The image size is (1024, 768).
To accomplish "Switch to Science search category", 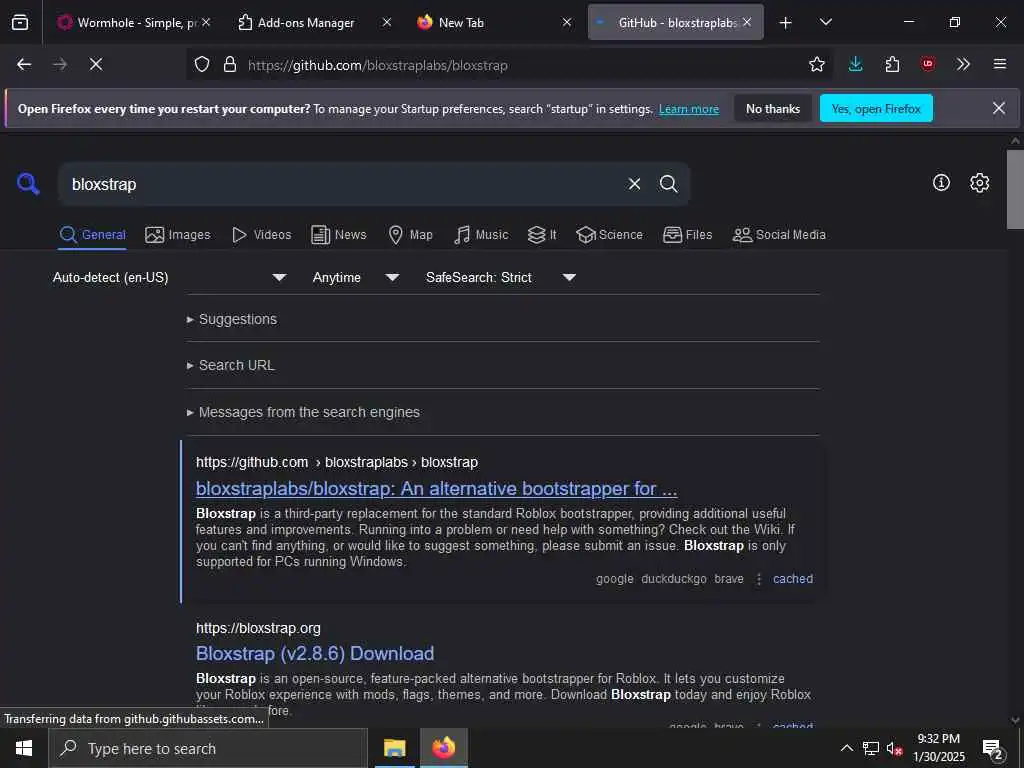I will [609, 235].
